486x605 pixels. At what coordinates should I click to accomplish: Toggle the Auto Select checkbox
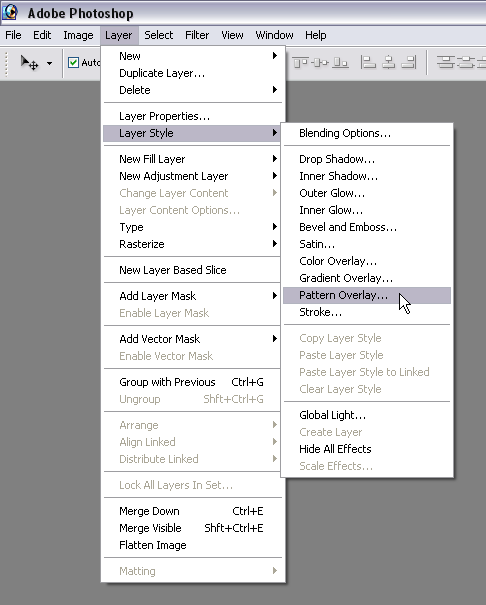(x=73, y=63)
